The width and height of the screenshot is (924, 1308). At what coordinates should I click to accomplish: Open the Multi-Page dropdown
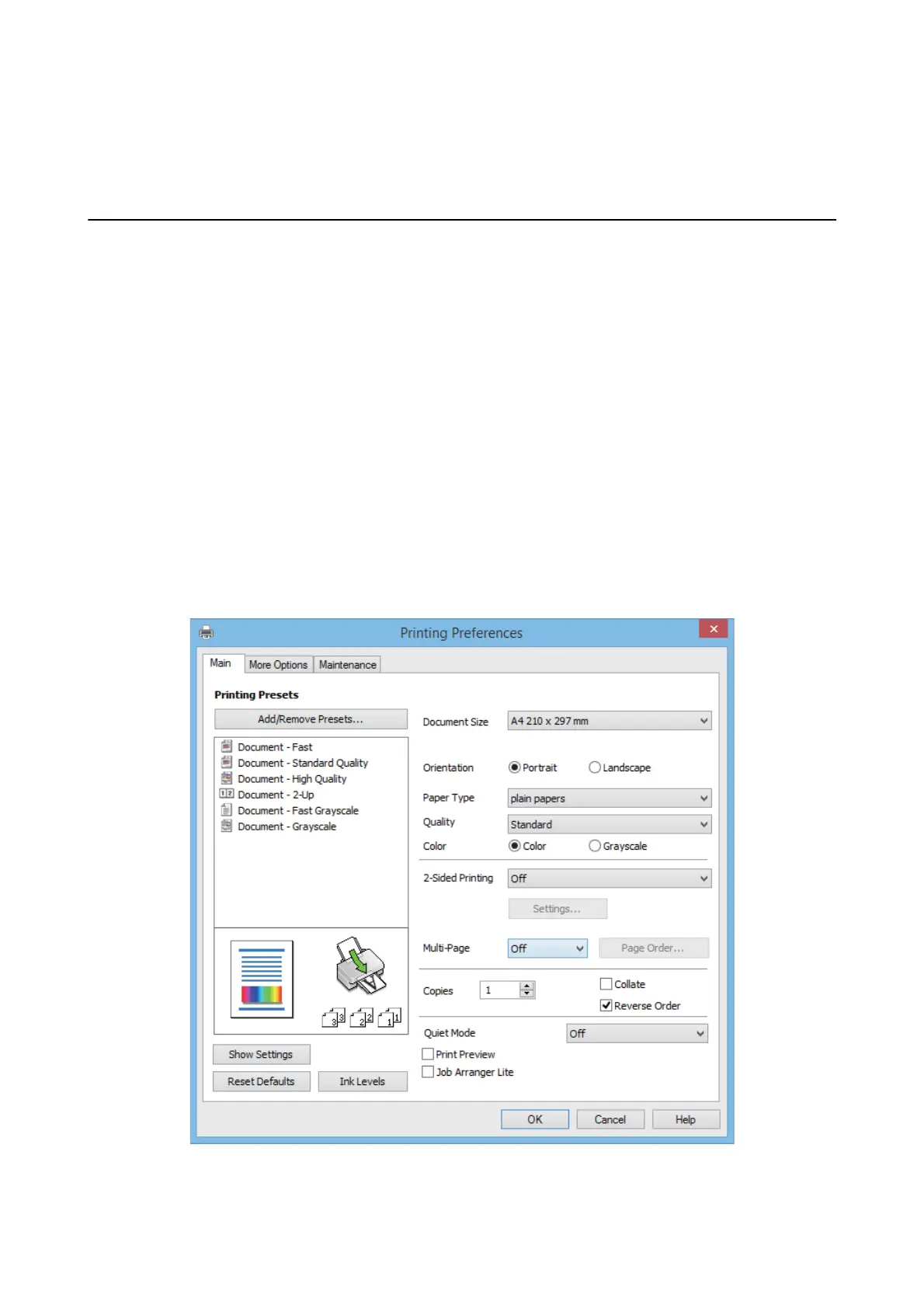pyautogui.click(x=547, y=948)
